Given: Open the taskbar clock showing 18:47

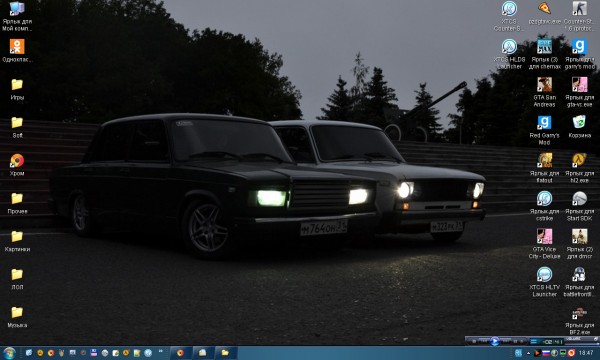Looking at the screenshot, I should 586,353.
